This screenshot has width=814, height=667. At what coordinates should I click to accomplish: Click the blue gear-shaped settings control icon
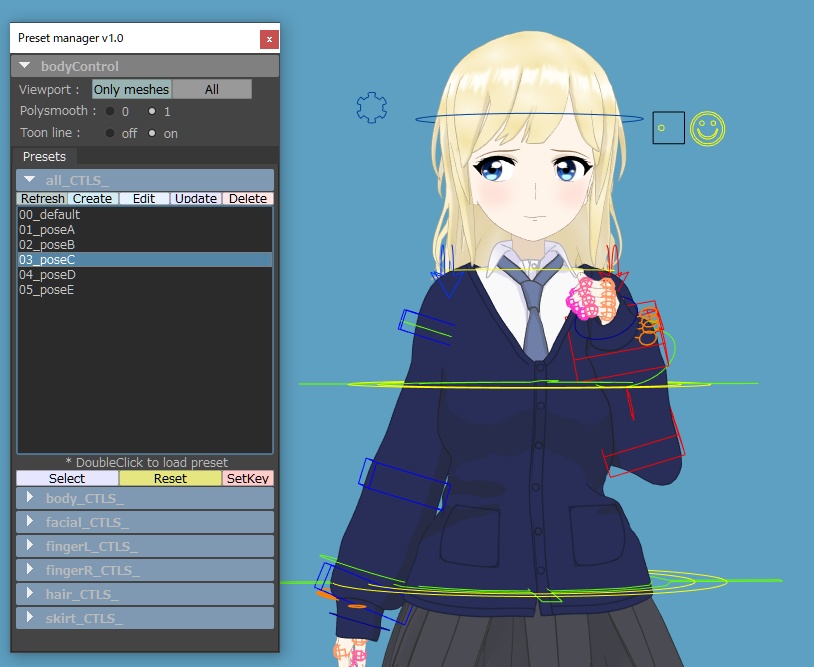point(372,108)
